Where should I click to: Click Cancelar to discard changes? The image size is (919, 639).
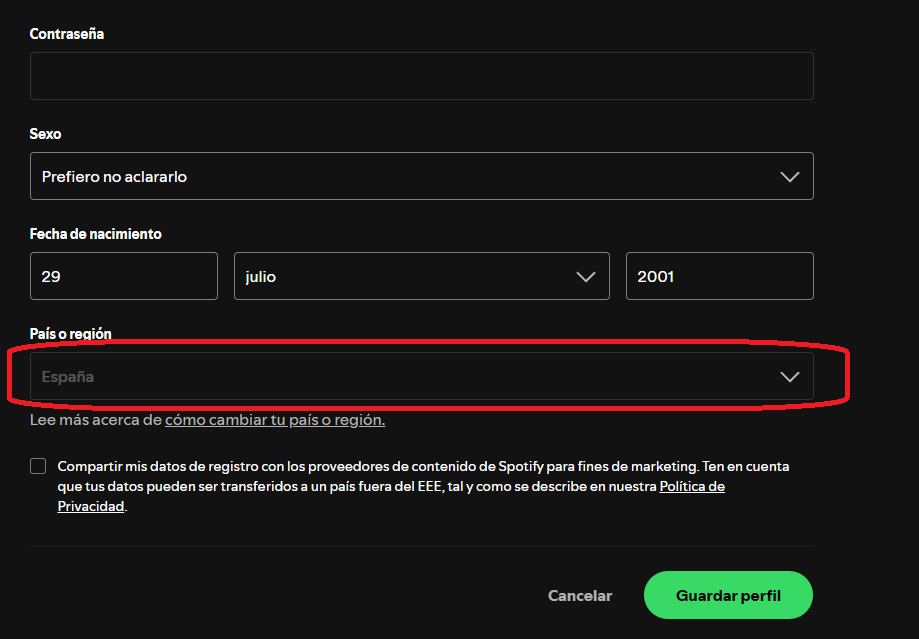pos(579,595)
